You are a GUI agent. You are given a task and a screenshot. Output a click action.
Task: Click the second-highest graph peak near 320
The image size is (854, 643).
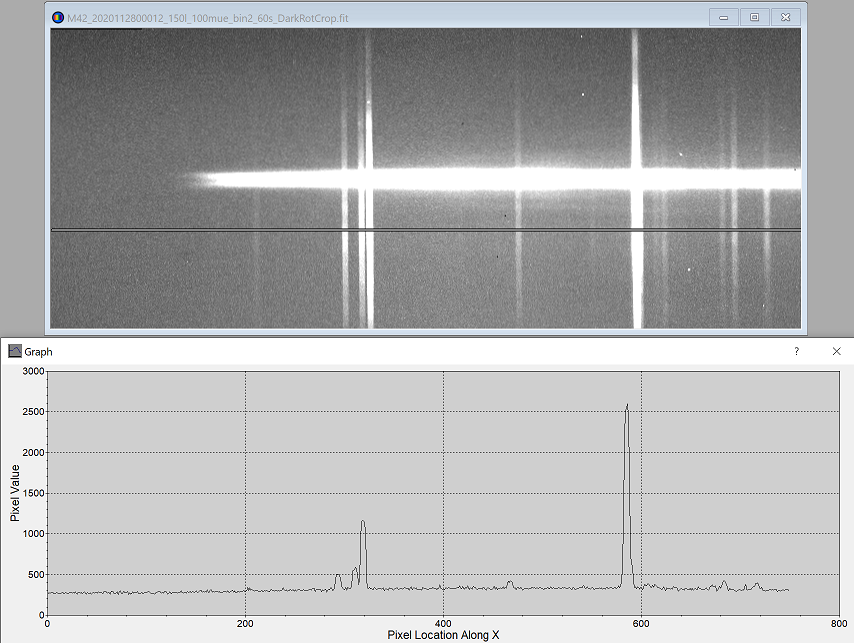click(x=363, y=522)
